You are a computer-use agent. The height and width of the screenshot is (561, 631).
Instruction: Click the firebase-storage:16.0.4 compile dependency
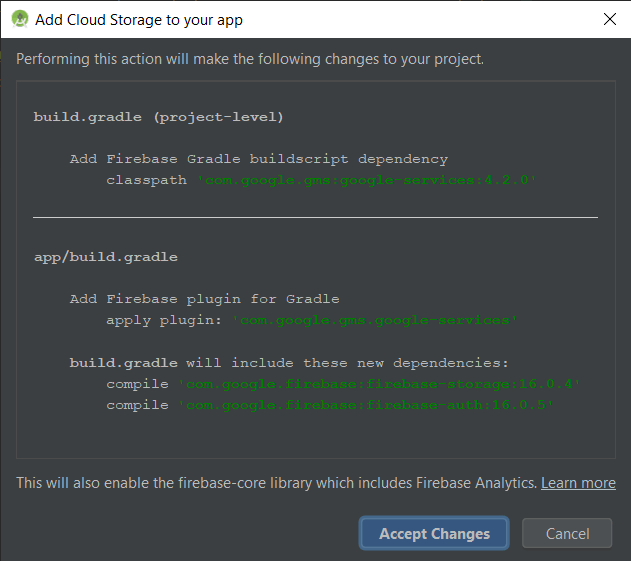[x=379, y=384]
